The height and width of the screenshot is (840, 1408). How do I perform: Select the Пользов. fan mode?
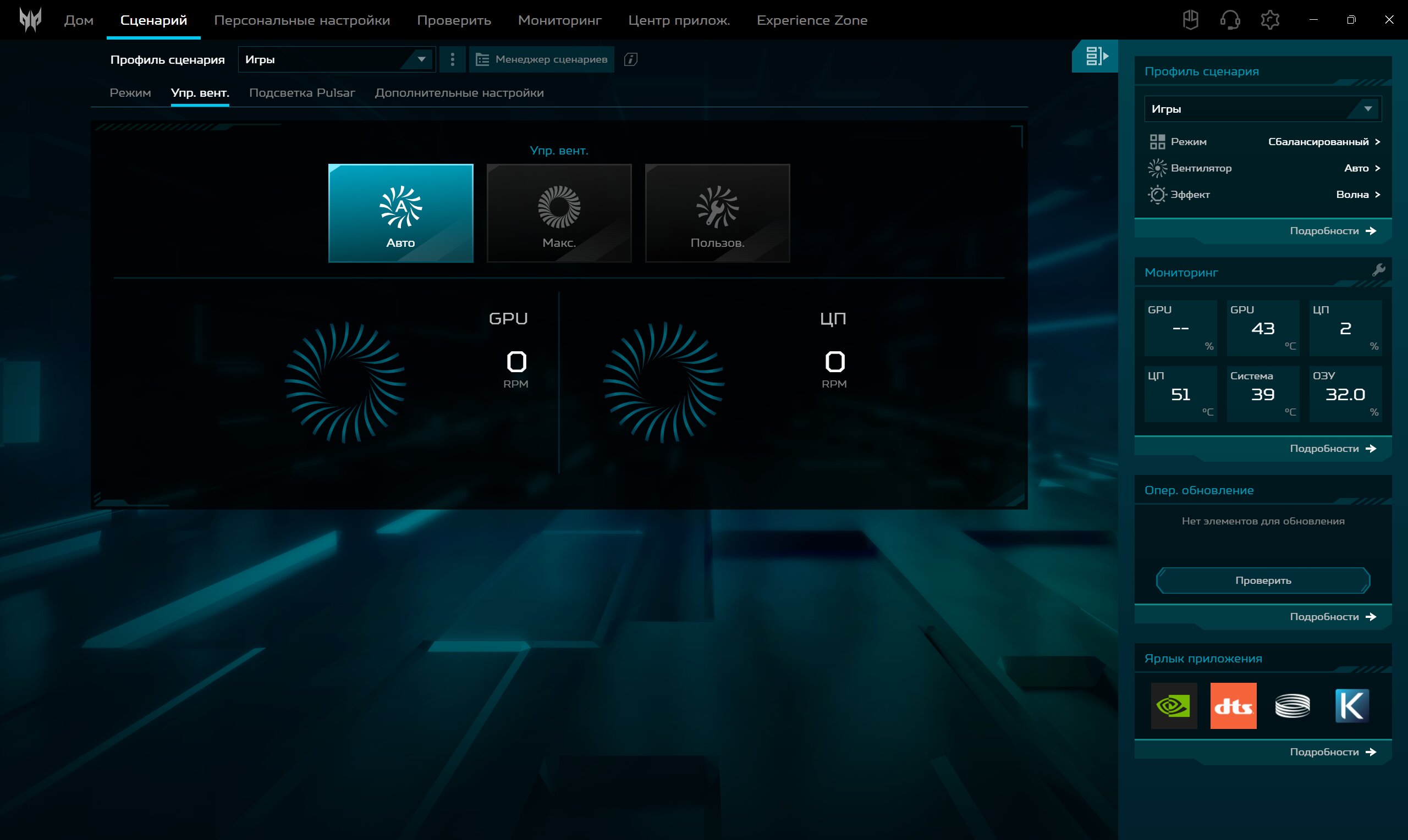tap(717, 213)
